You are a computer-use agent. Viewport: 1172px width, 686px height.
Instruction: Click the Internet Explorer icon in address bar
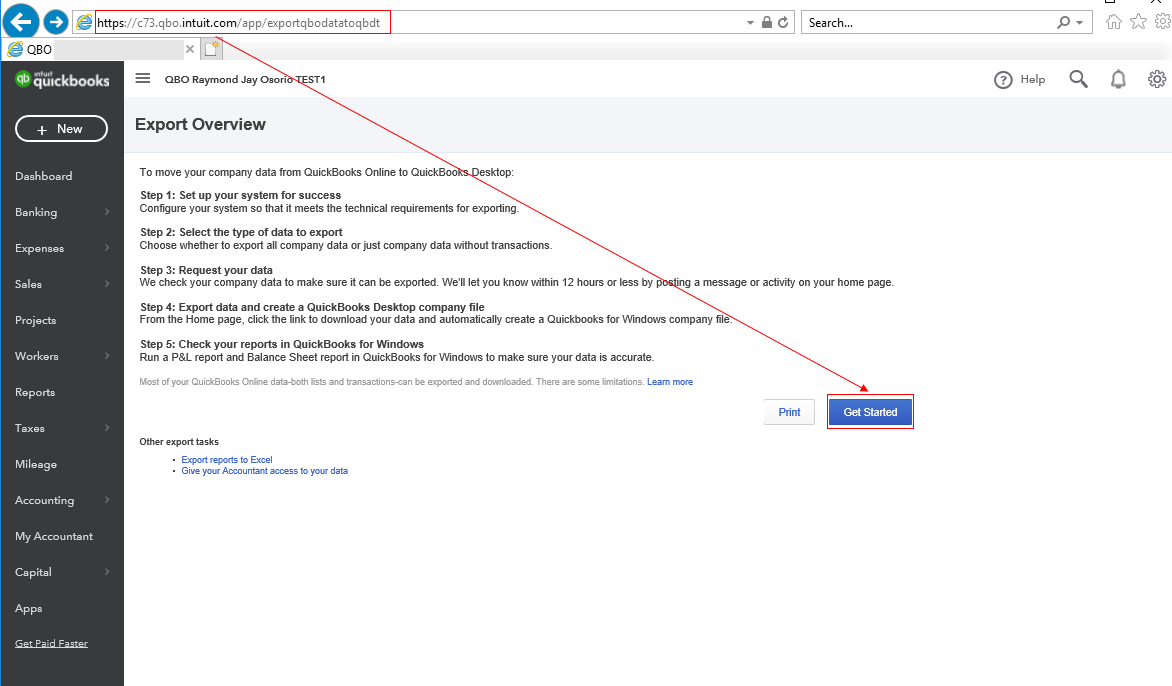tap(84, 22)
